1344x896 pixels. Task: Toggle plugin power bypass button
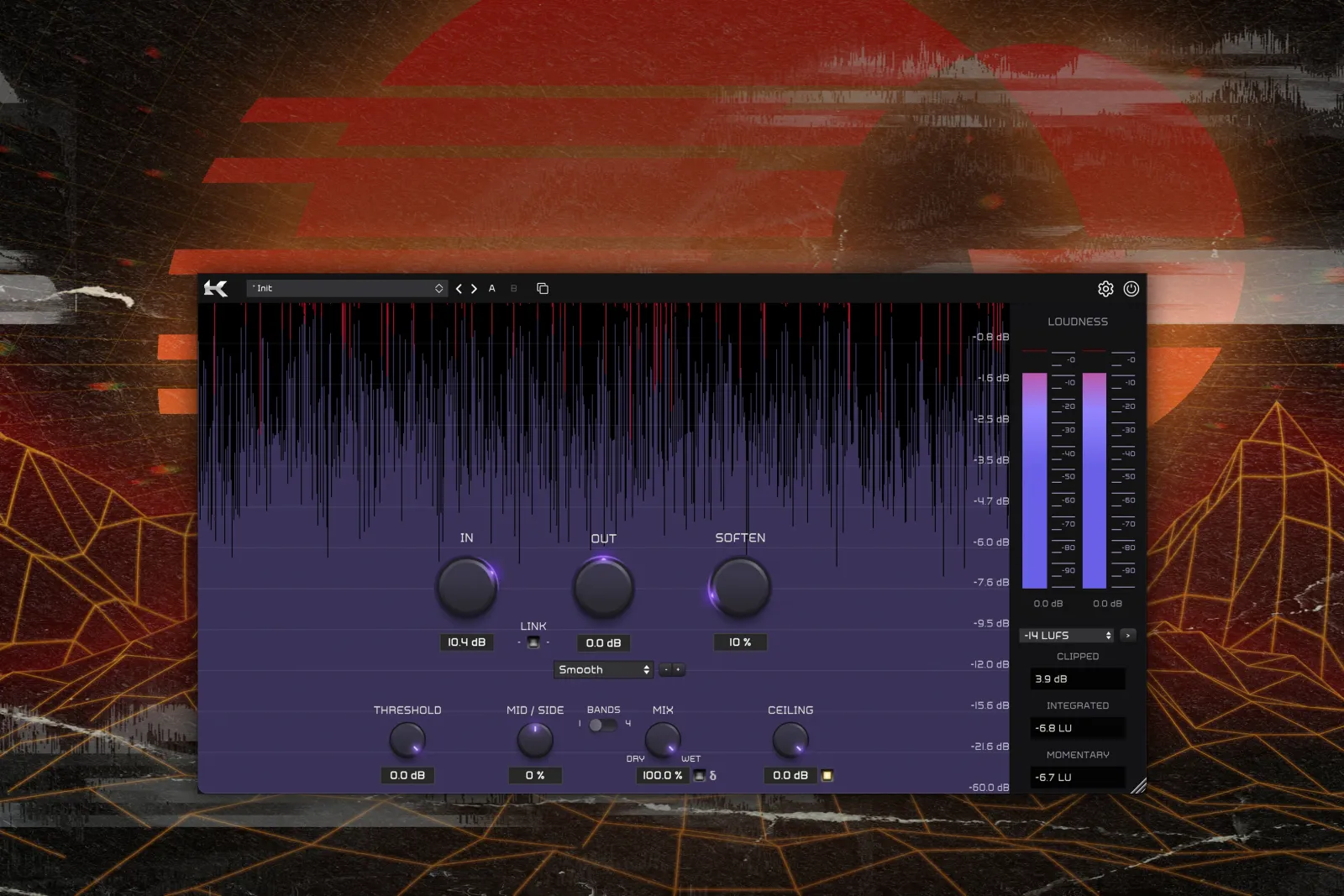pos(1131,289)
